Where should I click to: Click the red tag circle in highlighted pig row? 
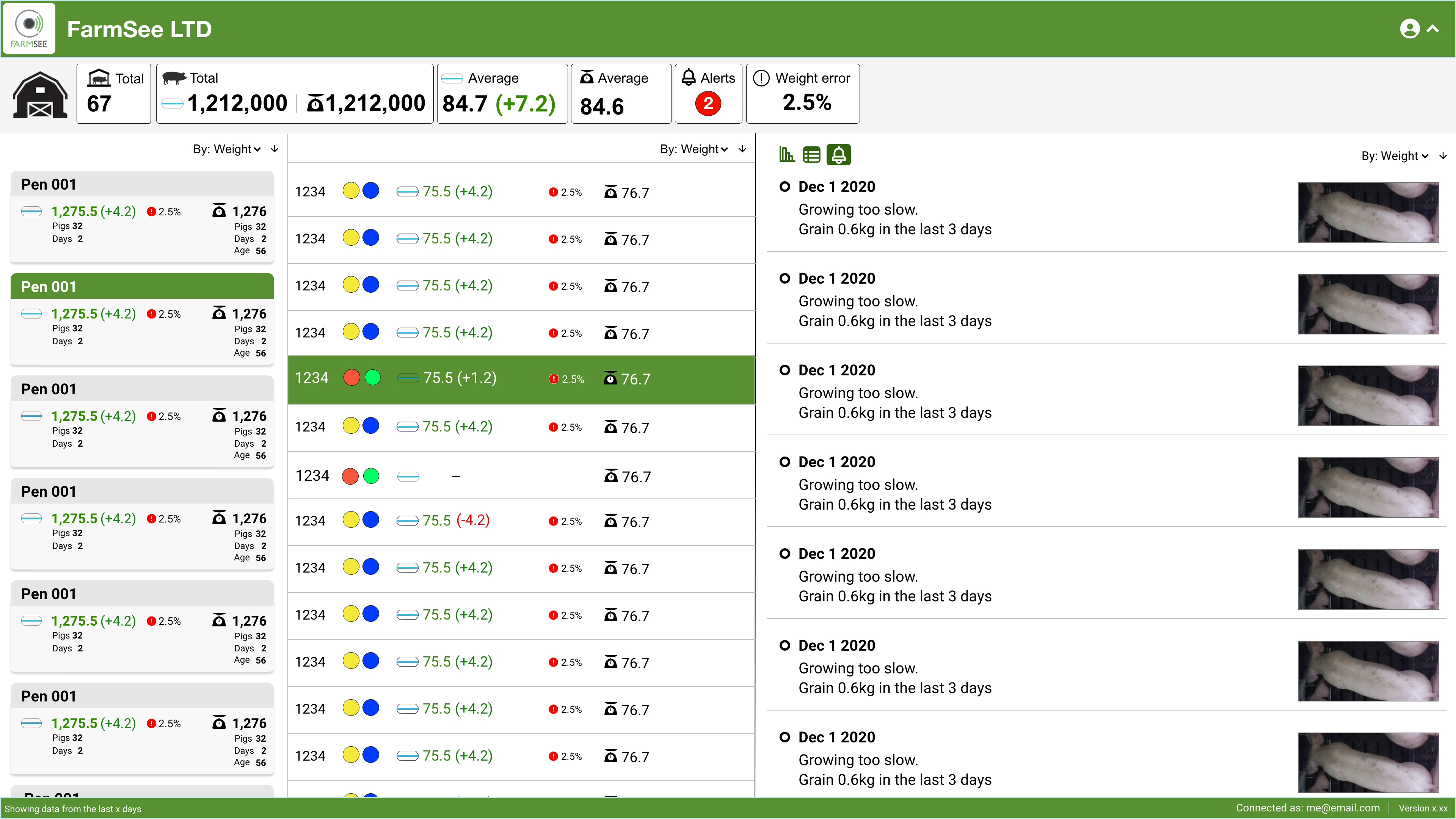[351, 377]
